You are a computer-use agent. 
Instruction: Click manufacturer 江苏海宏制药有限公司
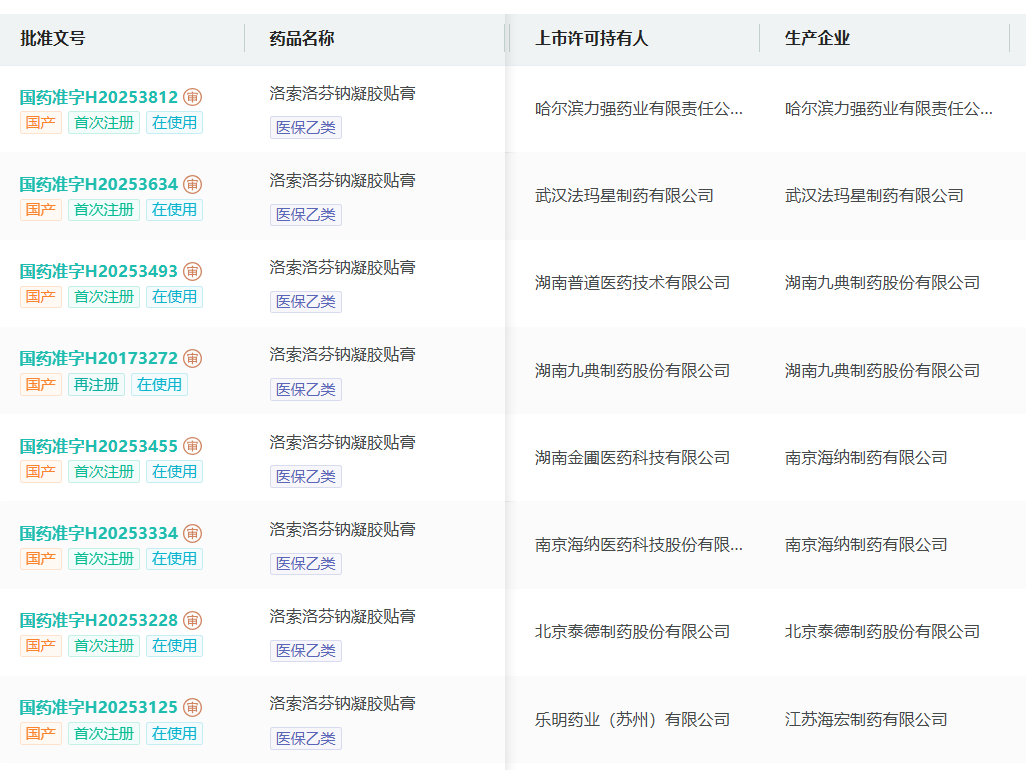866,720
